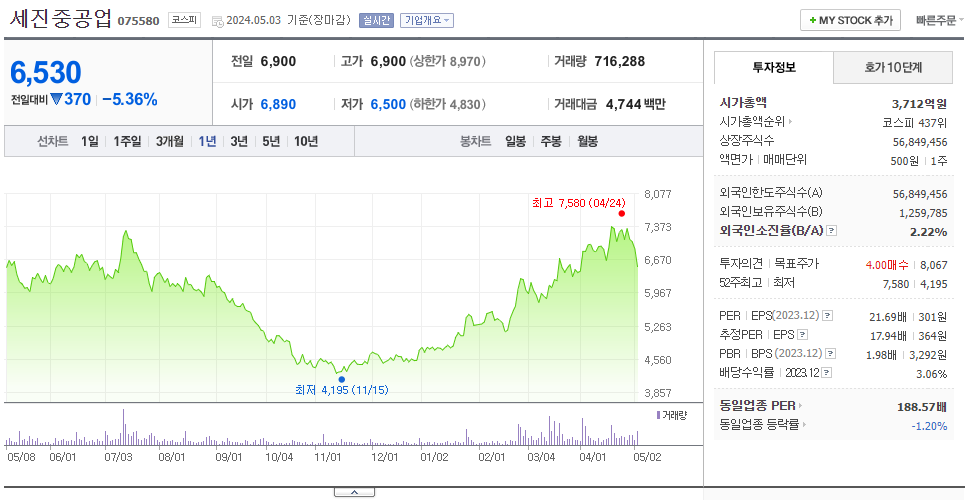Click the 시가 value 6,890
The height and width of the screenshot is (500, 968).
click(278, 104)
